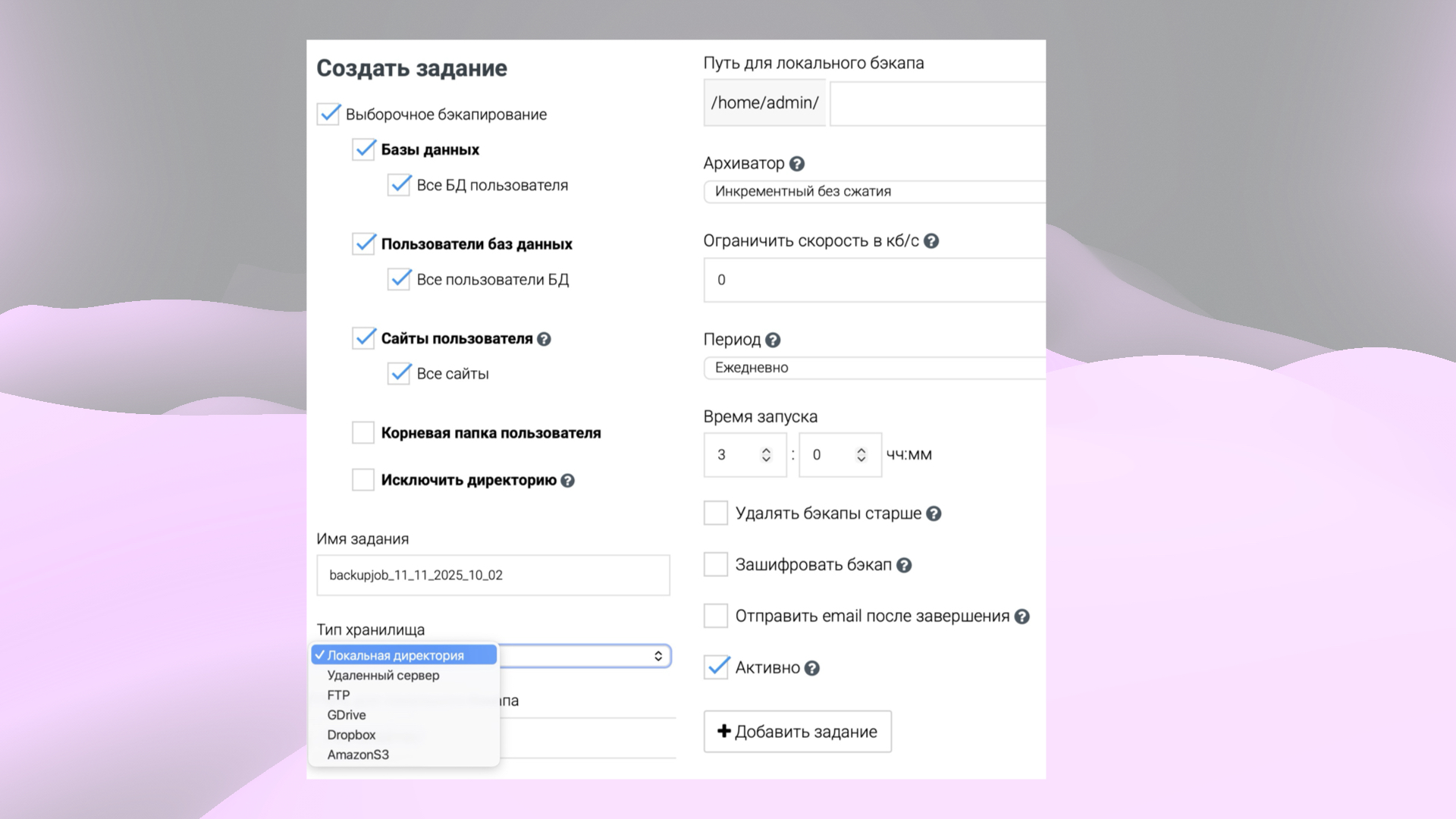Click the Добавить задание button
1456x819 pixels.
click(x=797, y=731)
